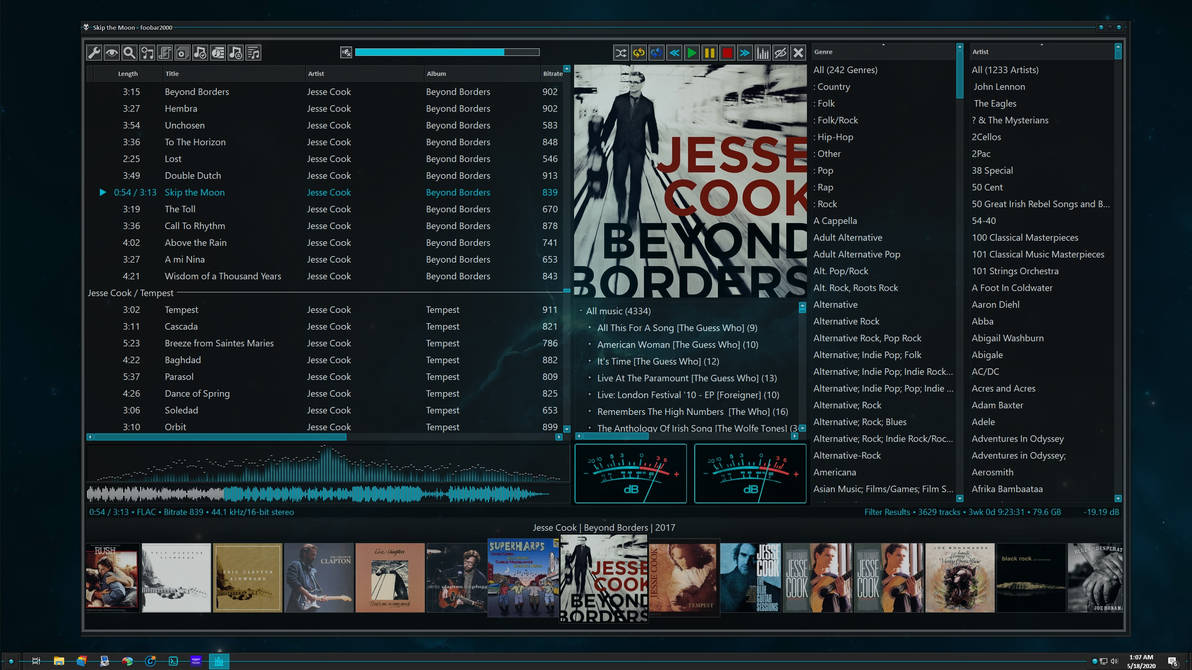Expand Live At The Paramount tree node

pos(590,379)
